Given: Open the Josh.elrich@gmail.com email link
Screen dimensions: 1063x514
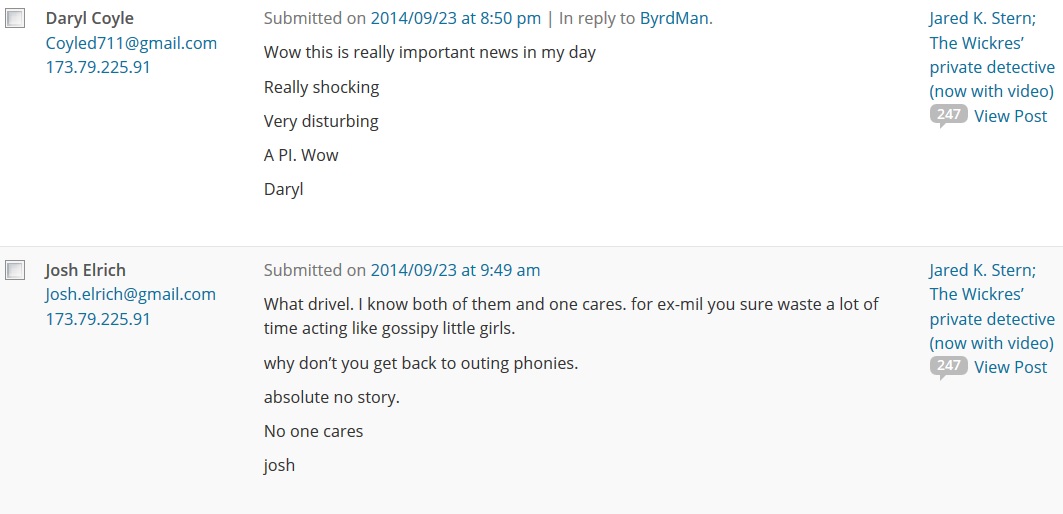Looking at the screenshot, I should (x=130, y=294).
